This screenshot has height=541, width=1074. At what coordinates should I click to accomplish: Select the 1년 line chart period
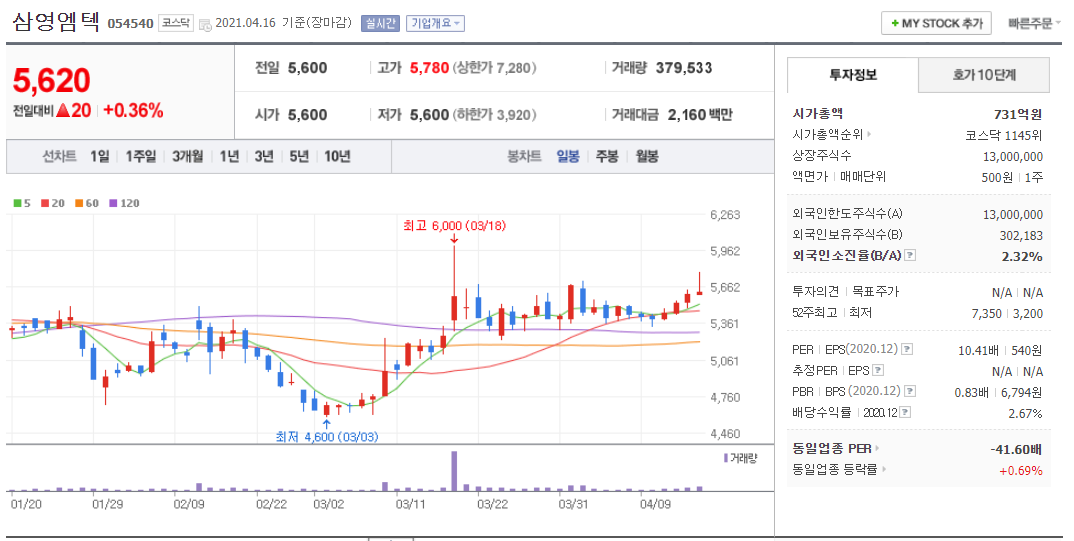[x=229, y=157]
